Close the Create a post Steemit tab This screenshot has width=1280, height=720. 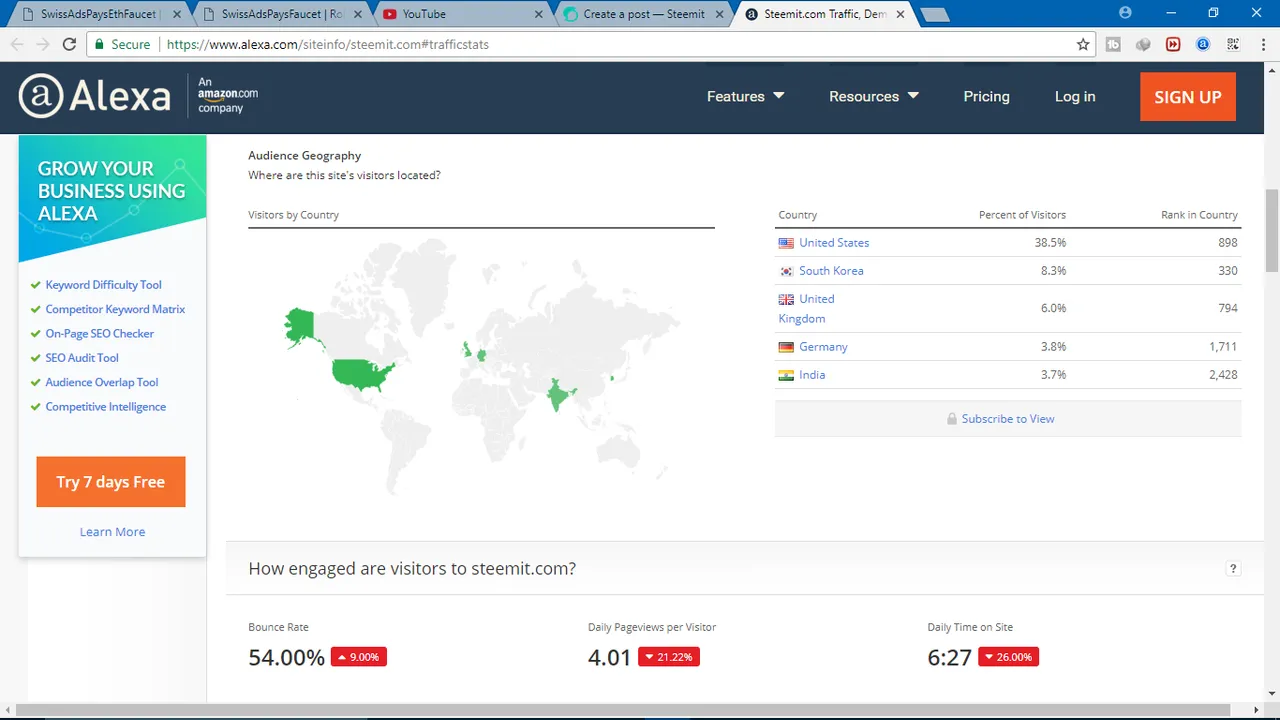pyautogui.click(x=720, y=14)
